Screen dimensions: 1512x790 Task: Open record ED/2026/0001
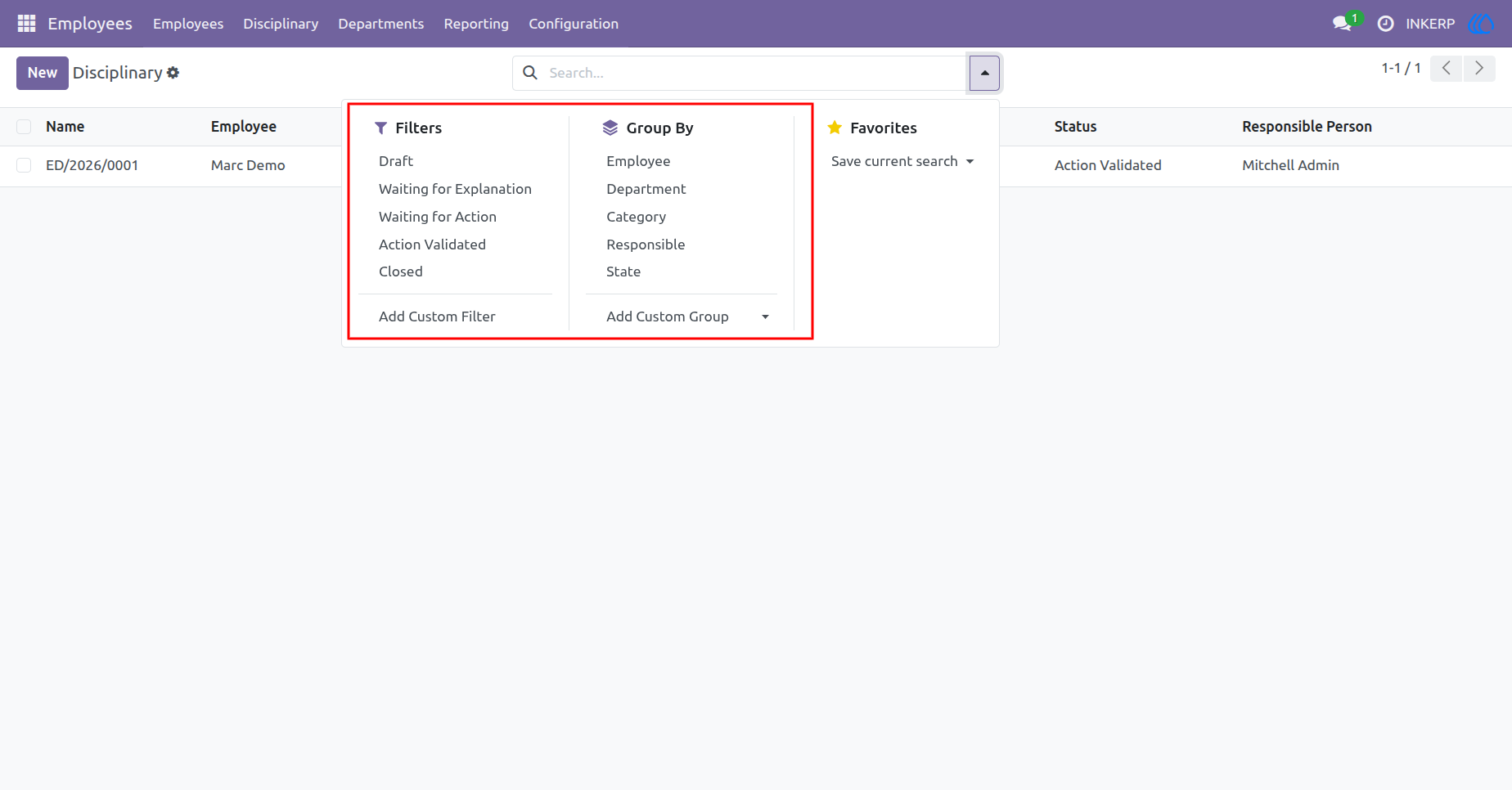pyautogui.click(x=92, y=165)
